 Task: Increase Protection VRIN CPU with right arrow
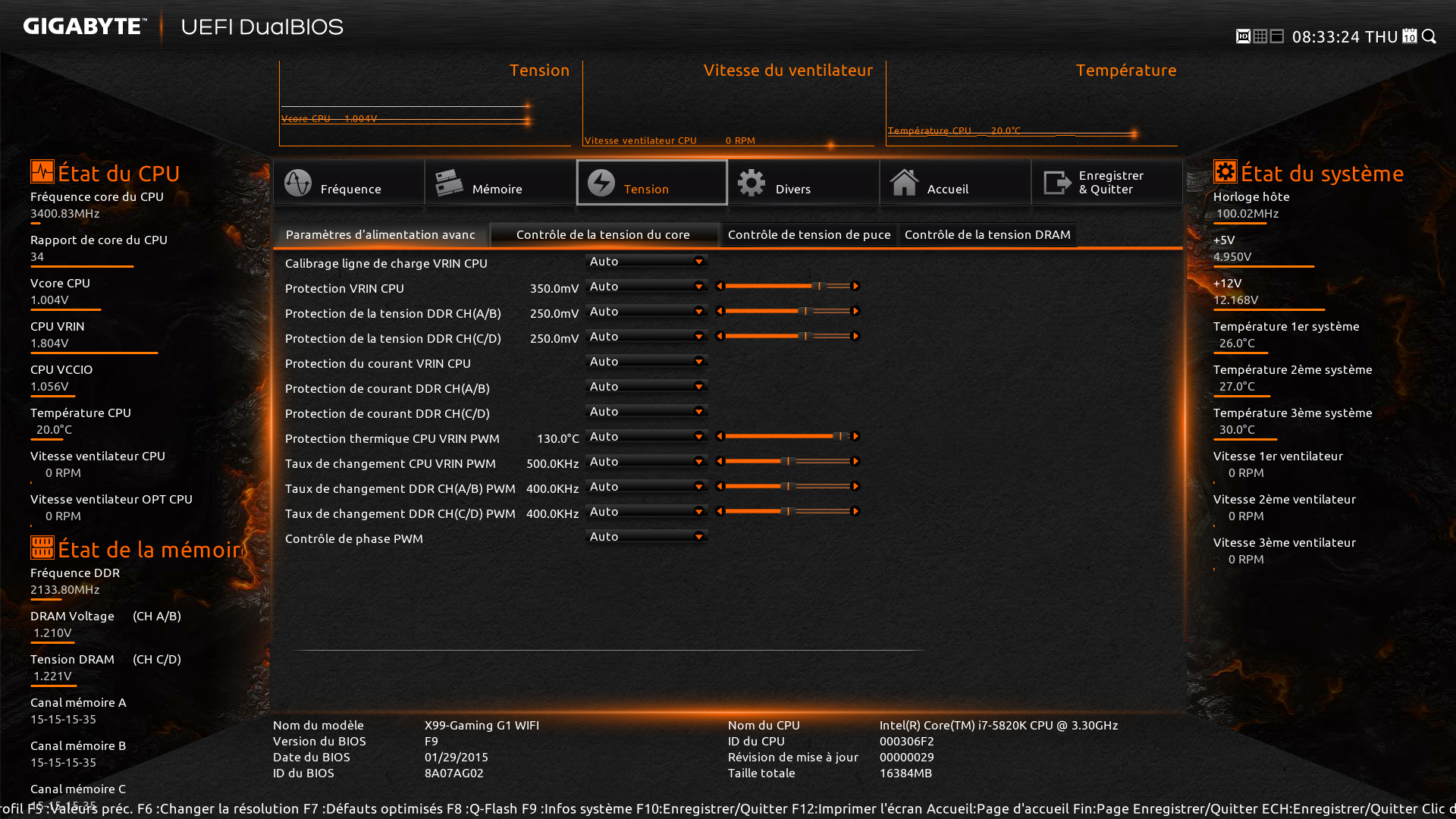(855, 286)
